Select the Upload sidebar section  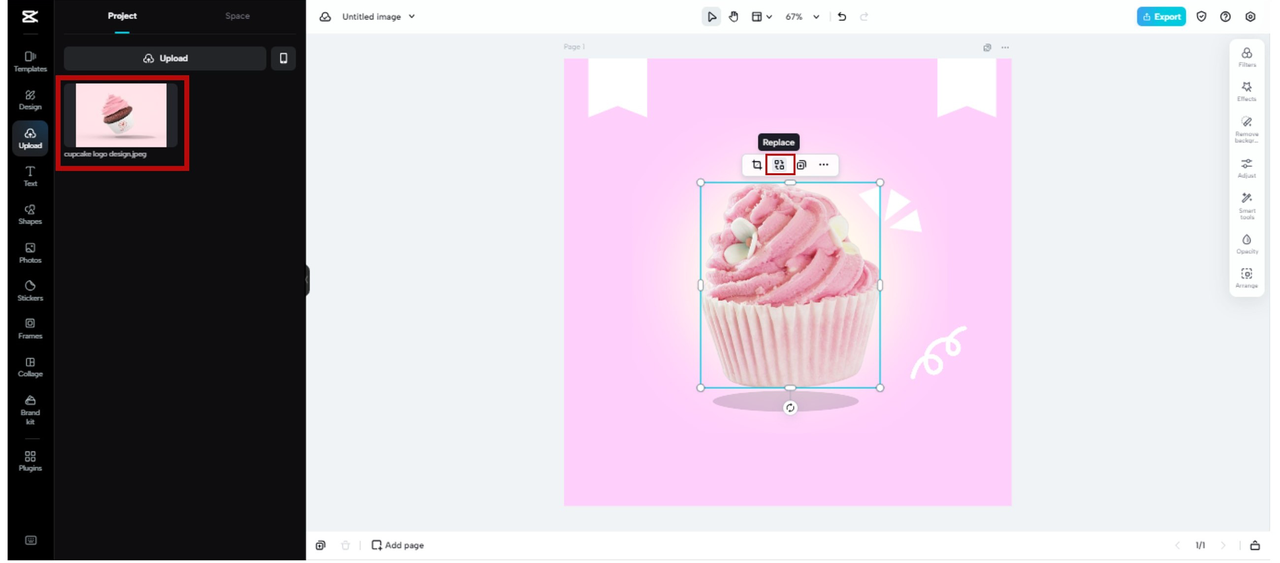(30, 138)
